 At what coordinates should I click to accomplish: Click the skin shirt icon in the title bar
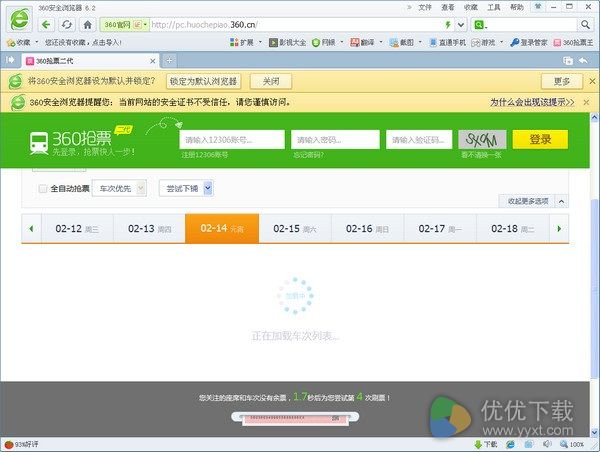coord(538,7)
